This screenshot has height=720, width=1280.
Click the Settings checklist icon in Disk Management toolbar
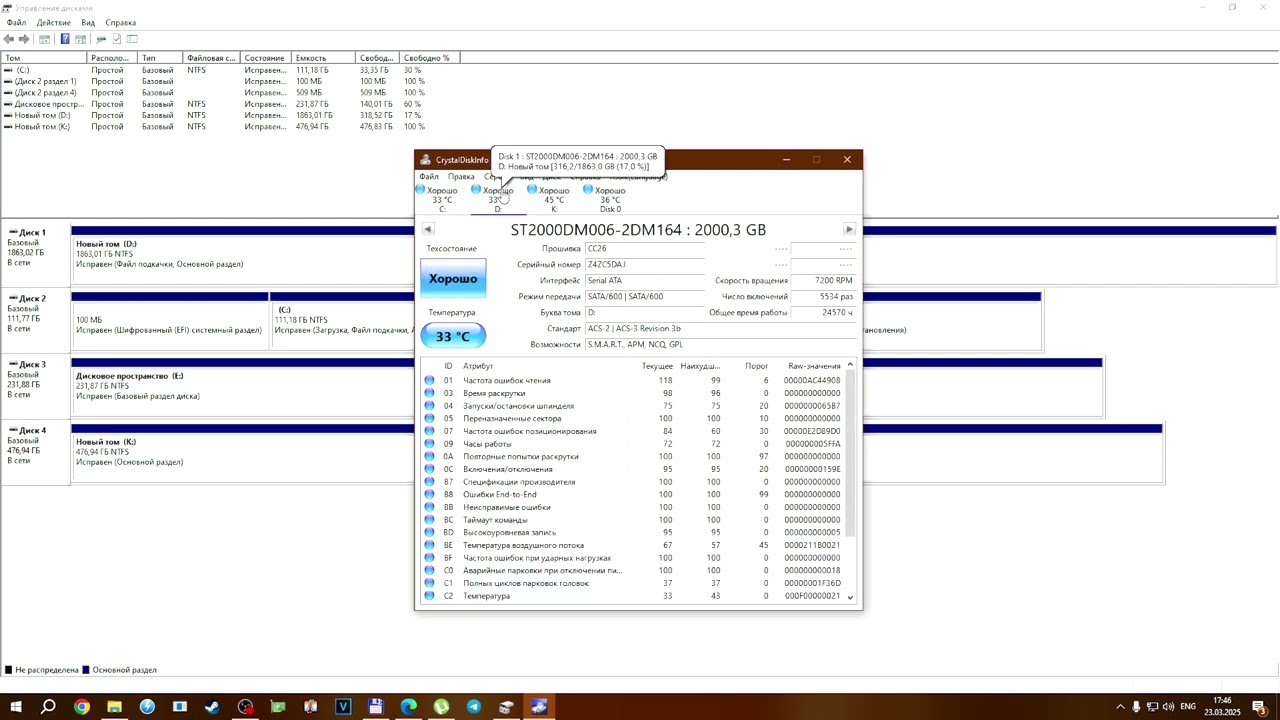click(116, 39)
